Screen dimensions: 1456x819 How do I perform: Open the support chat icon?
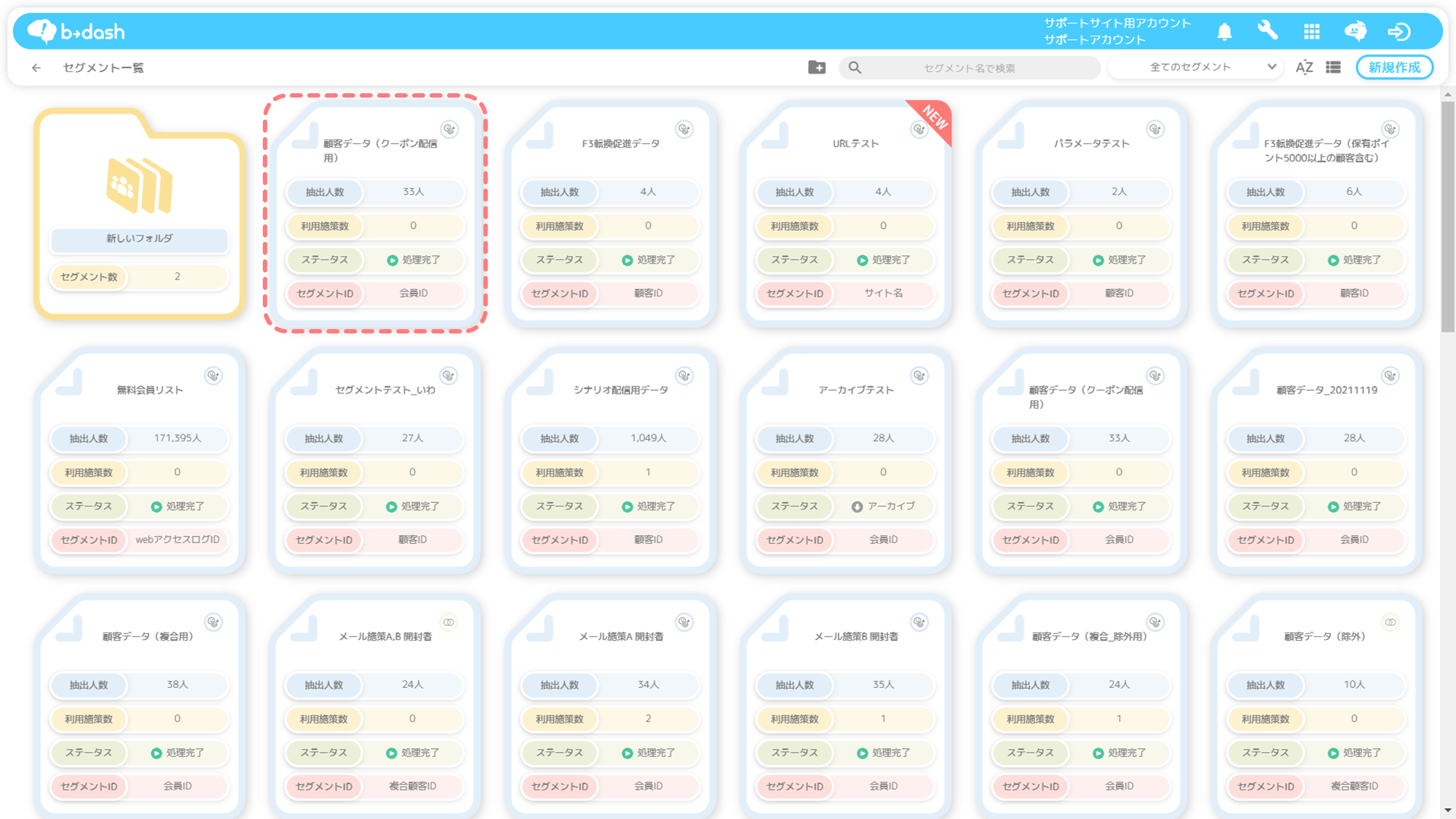click(1356, 31)
